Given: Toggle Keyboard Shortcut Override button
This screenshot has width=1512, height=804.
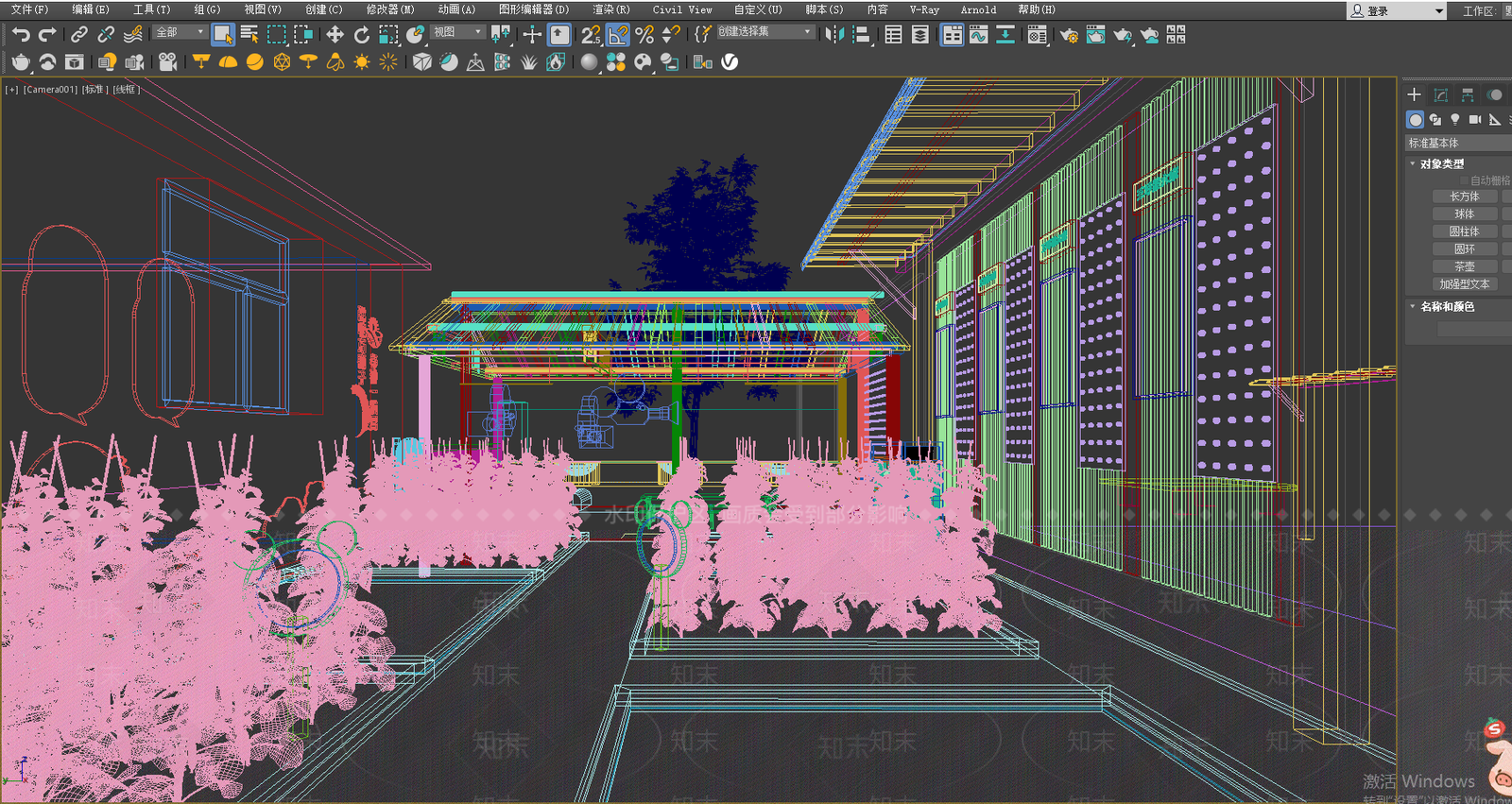Looking at the screenshot, I should pyautogui.click(x=559, y=35).
